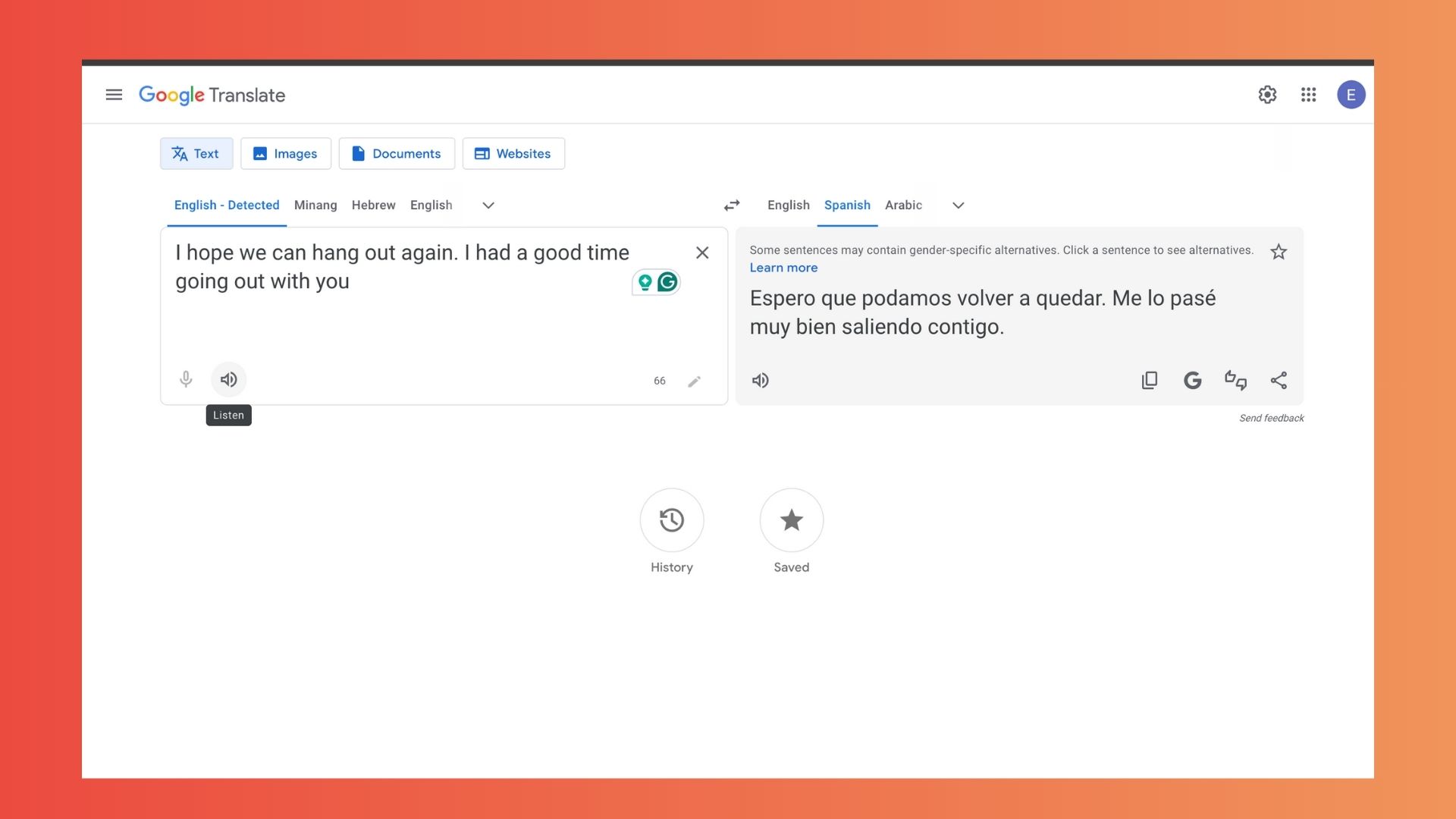Open translation History
Screen dimensions: 1456x819
(x=671, y=520)
